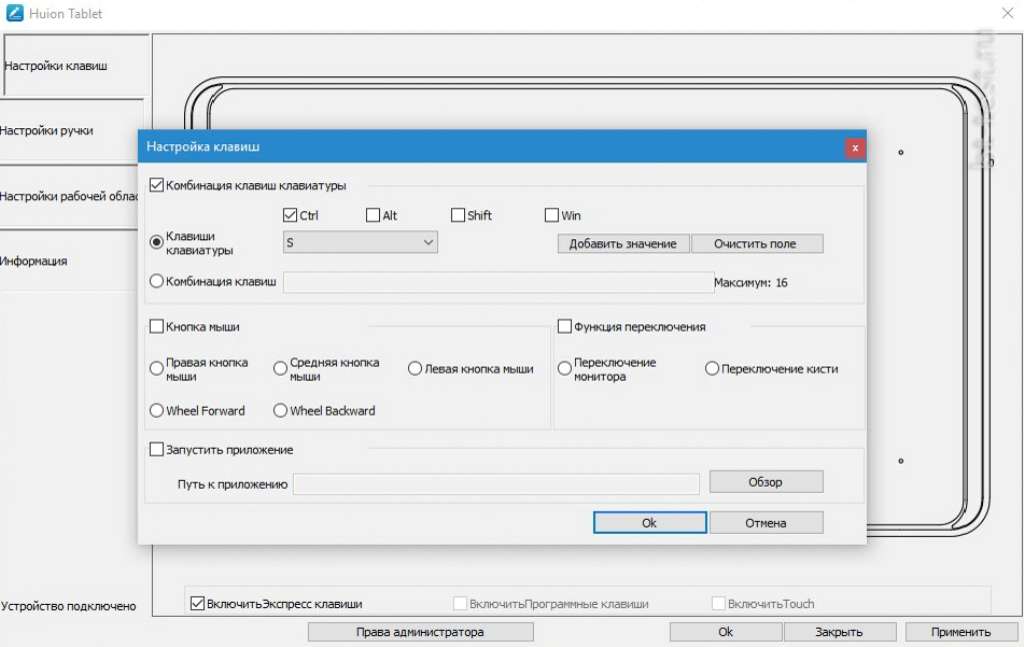Toggle the Функция переключения checkbox
Viewport: 1024px width, 647px height.
click(x=565, y=326)
